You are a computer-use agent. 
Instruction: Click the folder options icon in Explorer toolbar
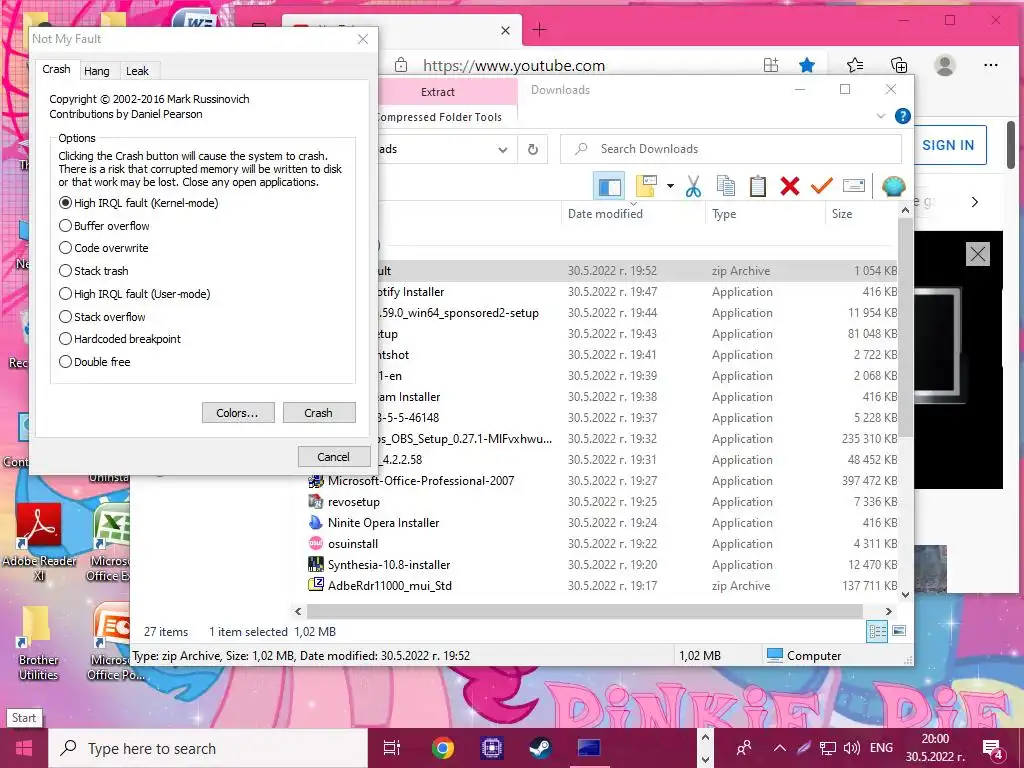[x=646, y=186]
